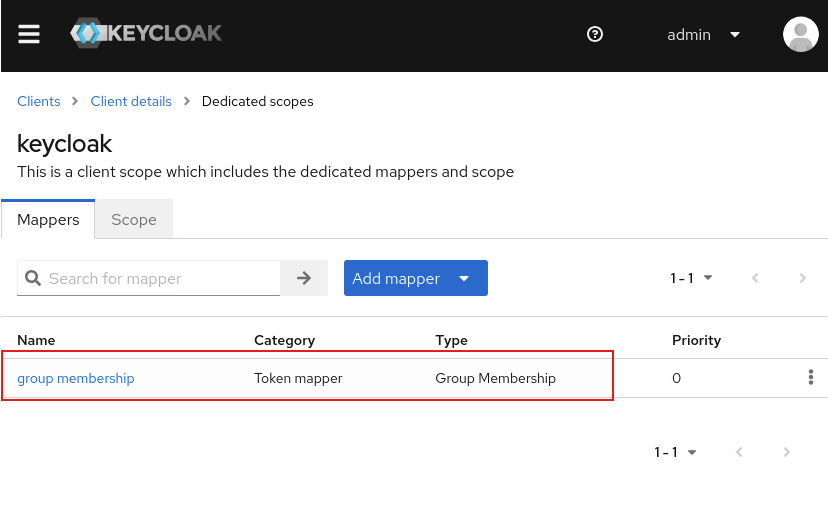This screenshot has height=507, width=828.
Task: Expand the Add mapper caret arrow
Action: point(464,278)
